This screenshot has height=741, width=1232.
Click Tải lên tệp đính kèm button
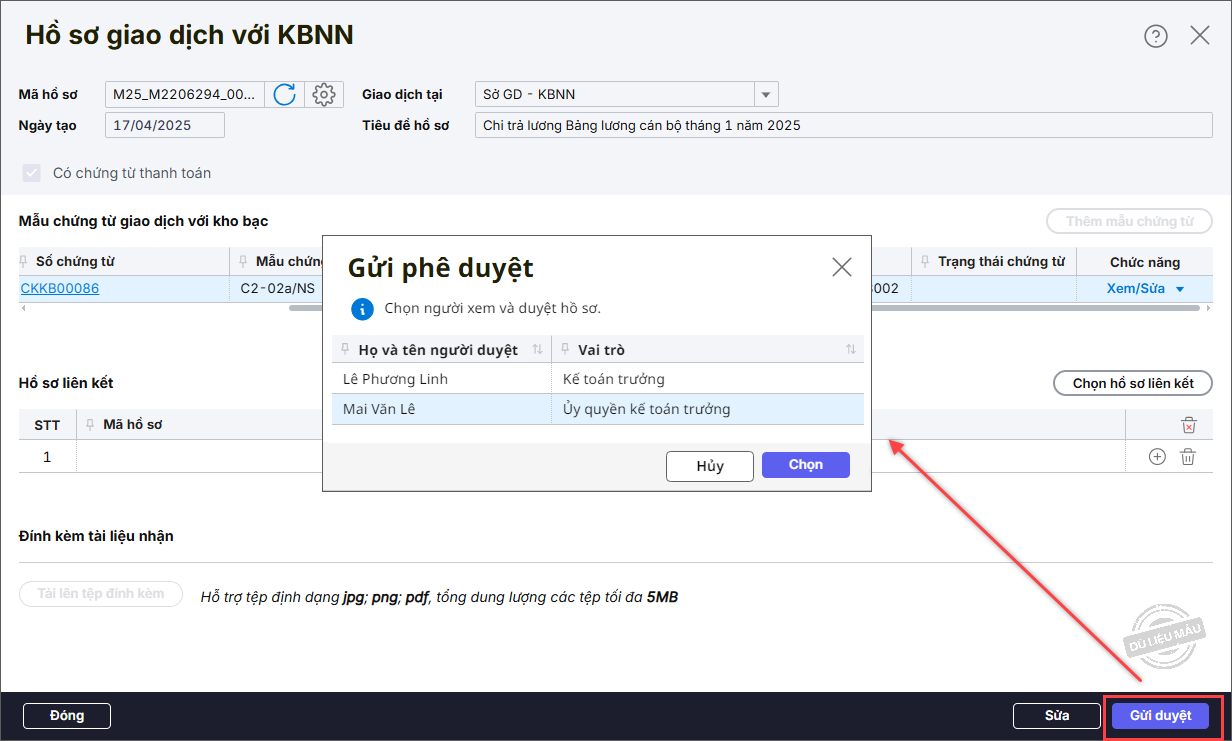101,593
